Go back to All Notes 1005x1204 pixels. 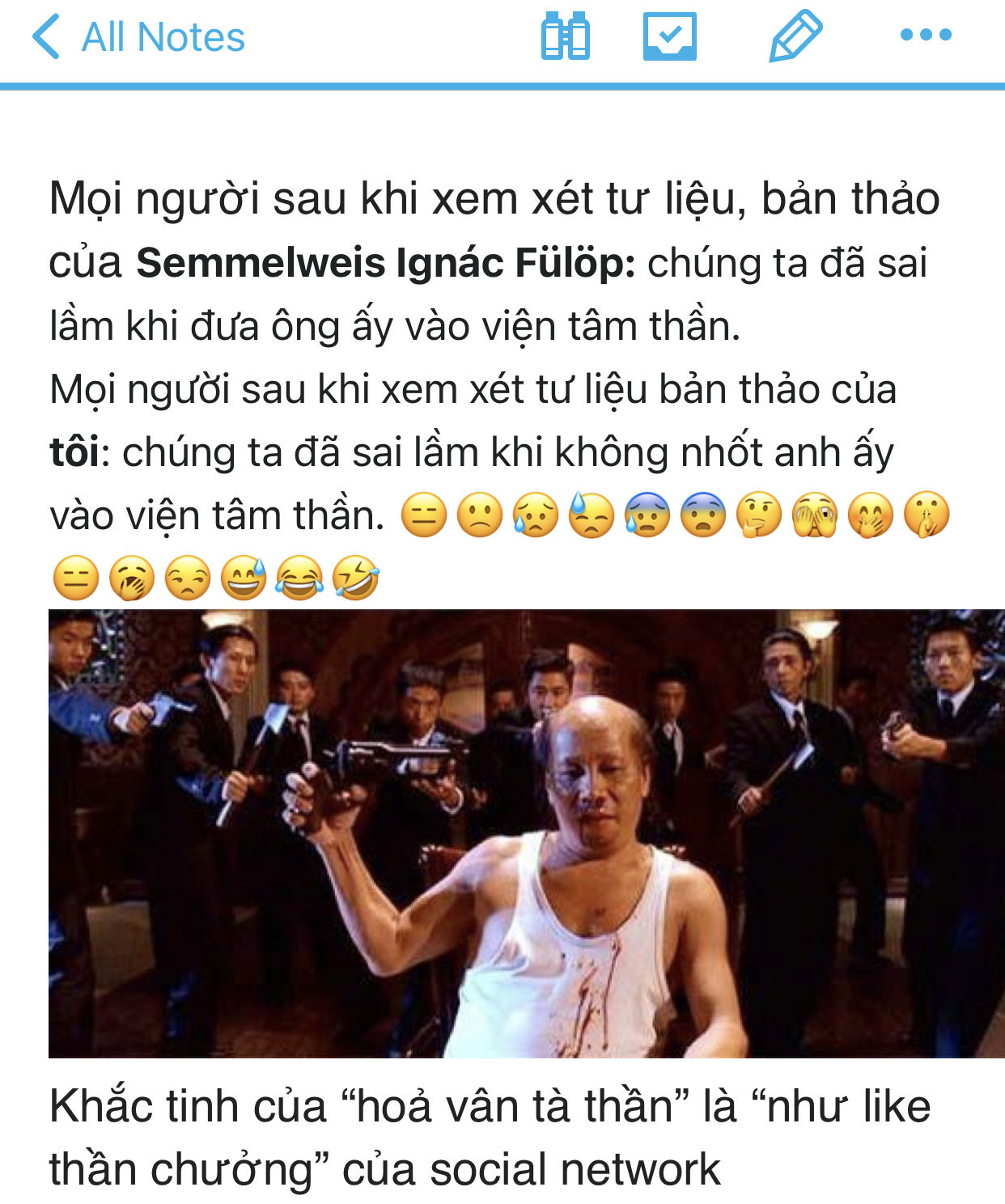pos(138,37)
